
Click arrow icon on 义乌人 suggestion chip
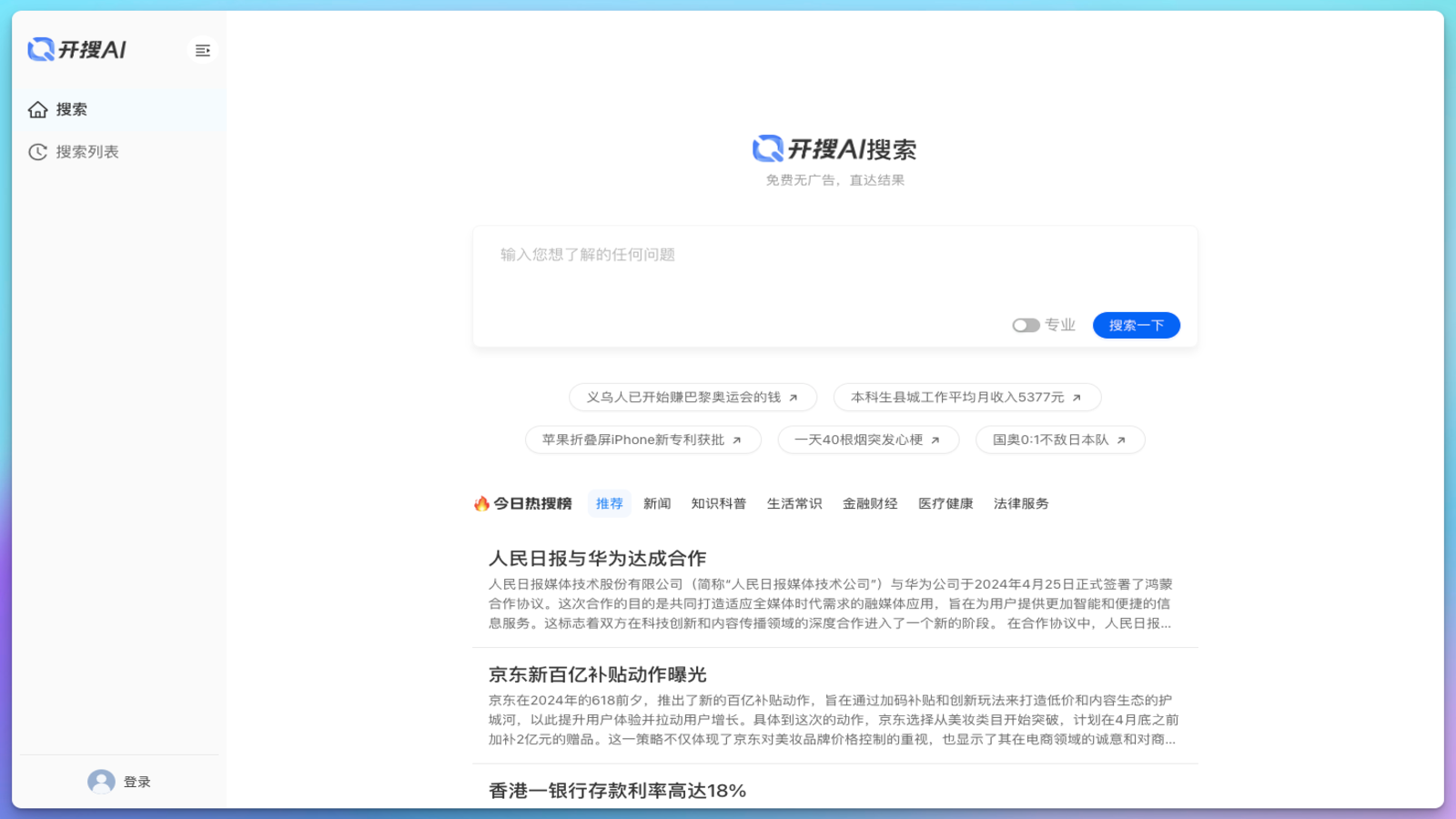(794, 398)
